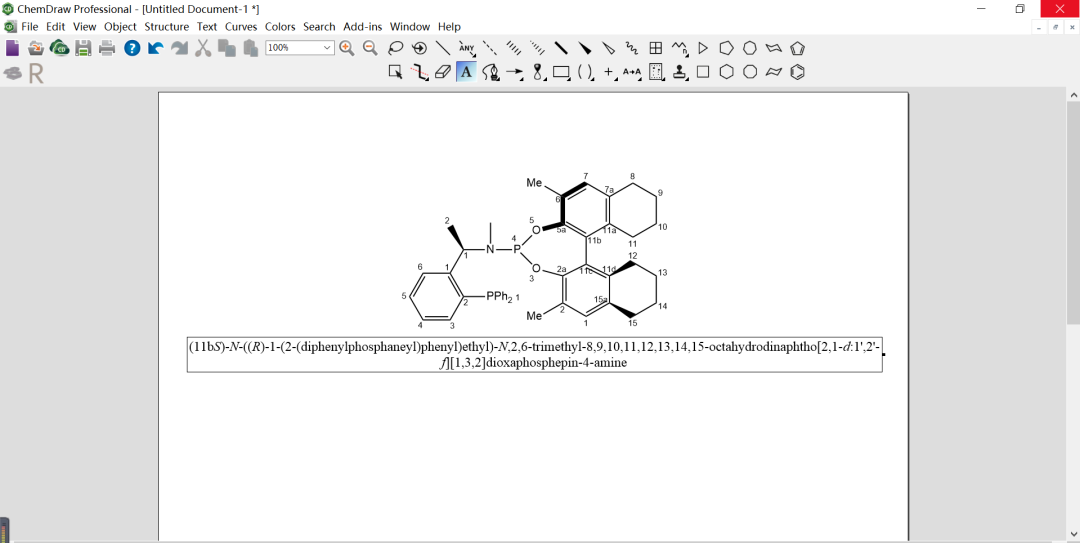Image resolution: width=1080 pixels, height=543 pixels.
Task: Click the large R reaction icon
Action: pyautogui.click(x=36, y=74)
